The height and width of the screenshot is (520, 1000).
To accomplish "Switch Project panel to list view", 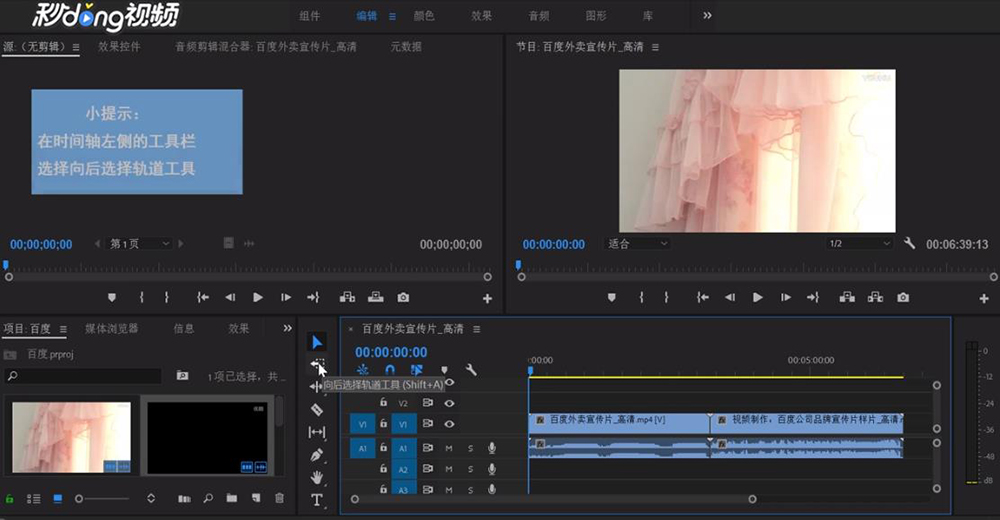I will pos(33,499).
